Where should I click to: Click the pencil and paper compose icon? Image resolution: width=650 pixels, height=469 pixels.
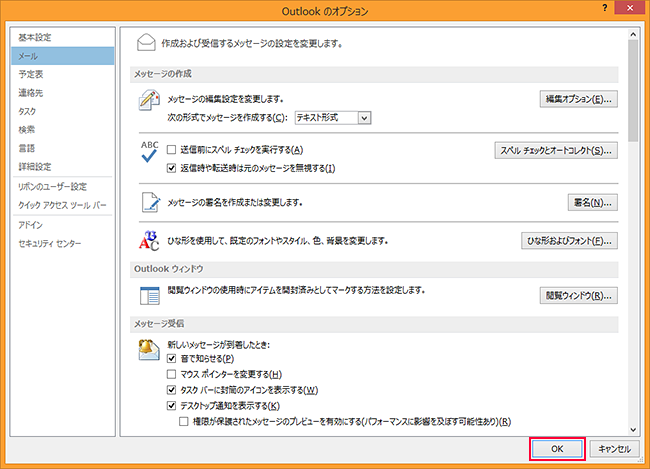(150, 100)
